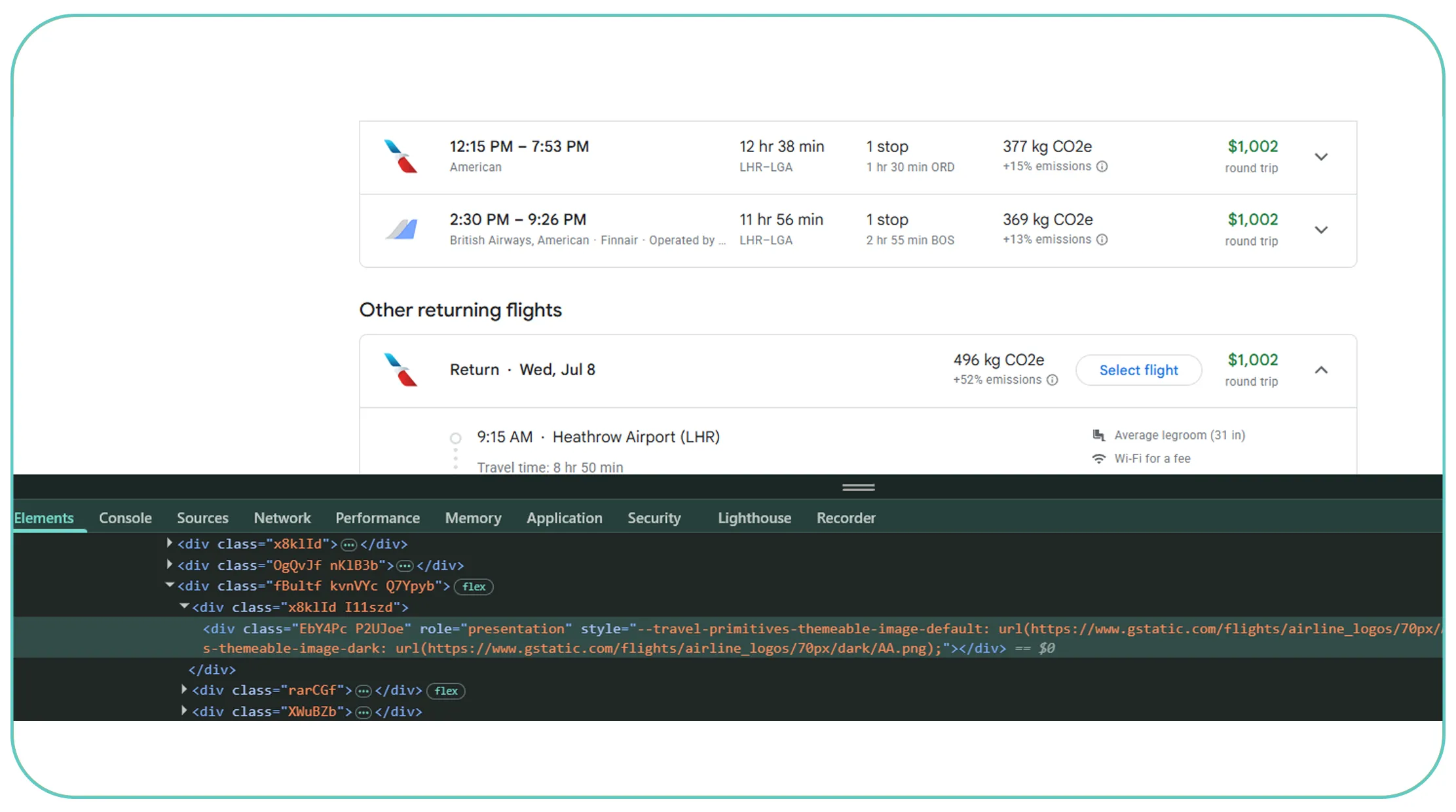Expand the div class XWuBZb node
Screen dimensions: 1456x812
[x=184, y=710]
